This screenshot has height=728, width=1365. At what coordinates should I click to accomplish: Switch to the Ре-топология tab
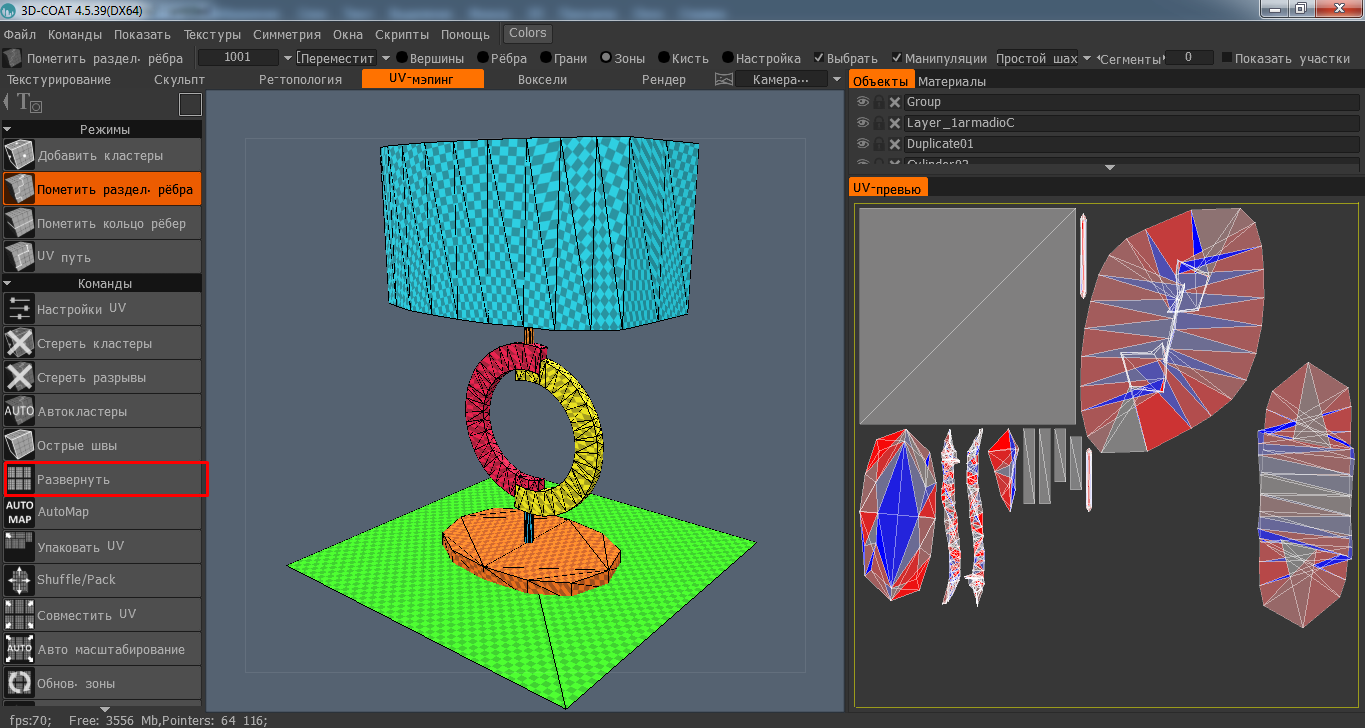300,79
